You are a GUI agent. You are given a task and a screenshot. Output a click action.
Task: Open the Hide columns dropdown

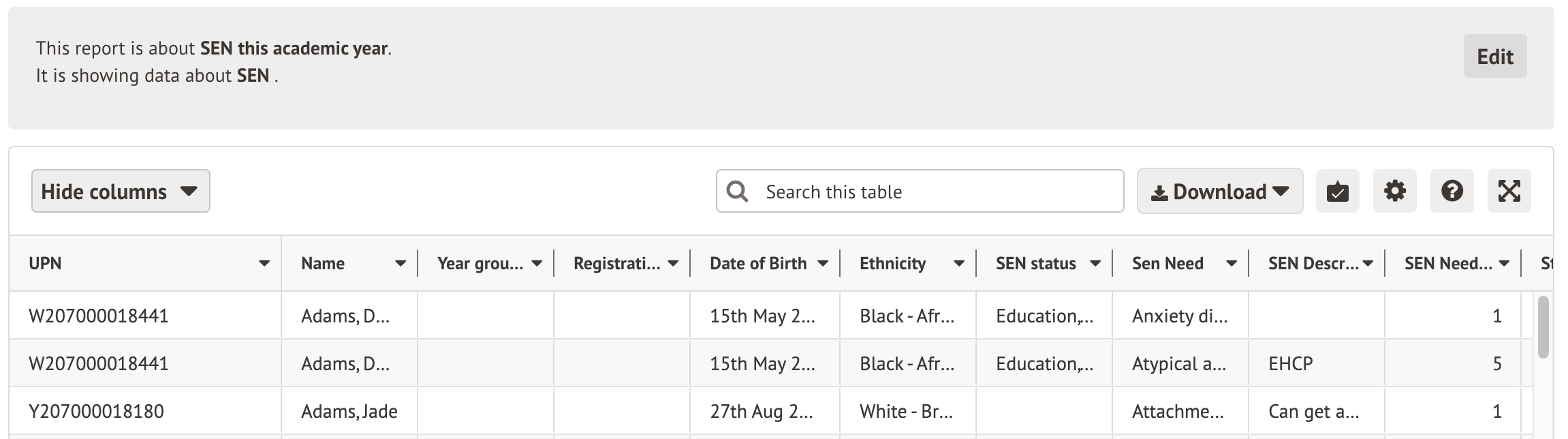click(121, 192)
